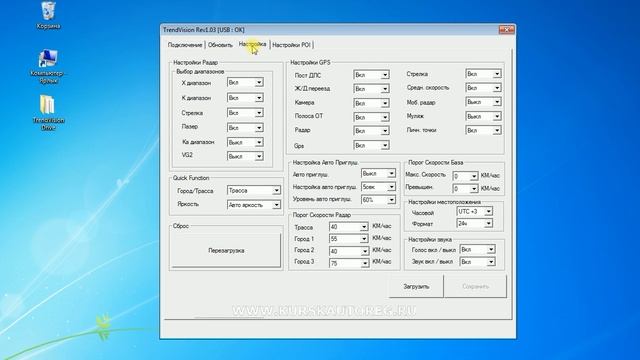Open the K диапазон dropdown
This screenshot has width=640, height=360.
click(x=245, y=98)
